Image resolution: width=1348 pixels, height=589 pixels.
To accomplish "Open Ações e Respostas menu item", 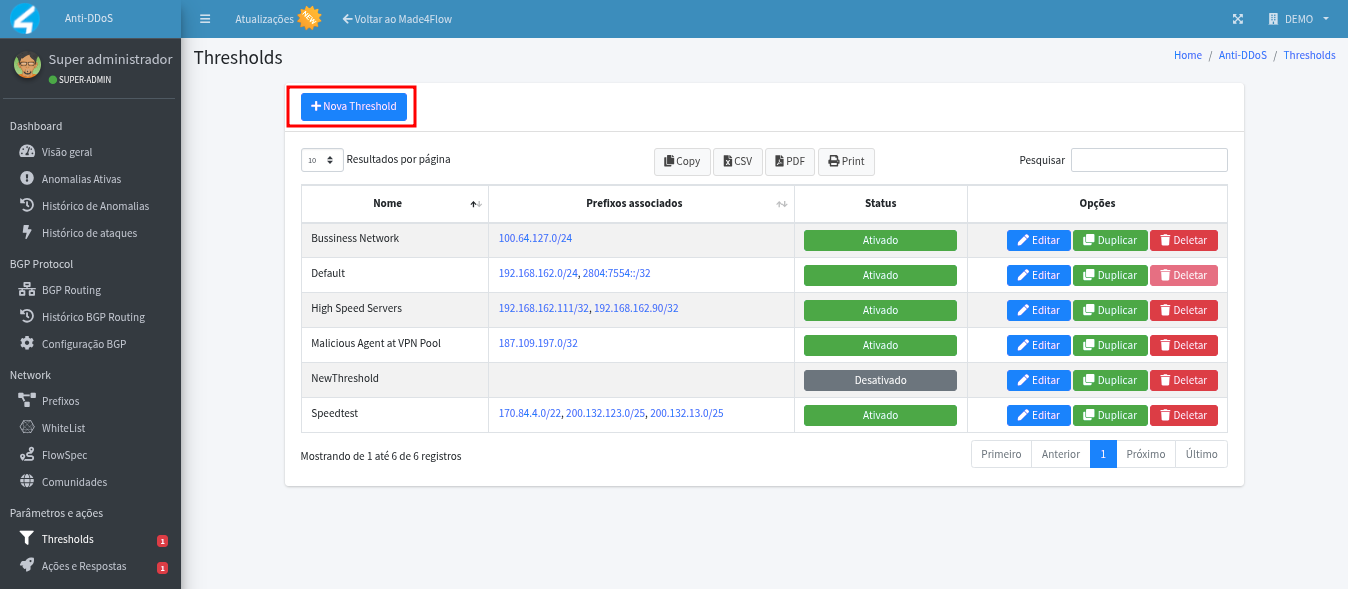I will [x=83, y=566].
